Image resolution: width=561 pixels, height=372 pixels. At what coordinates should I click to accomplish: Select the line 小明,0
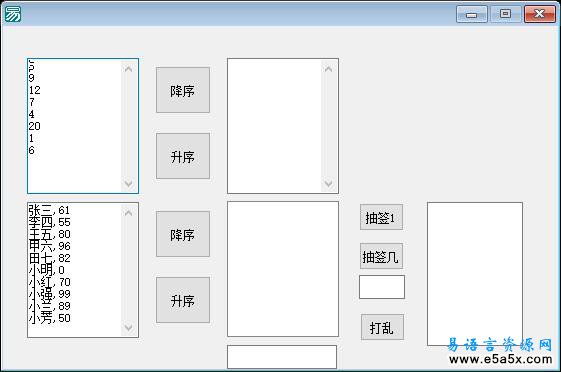[47, 270]
